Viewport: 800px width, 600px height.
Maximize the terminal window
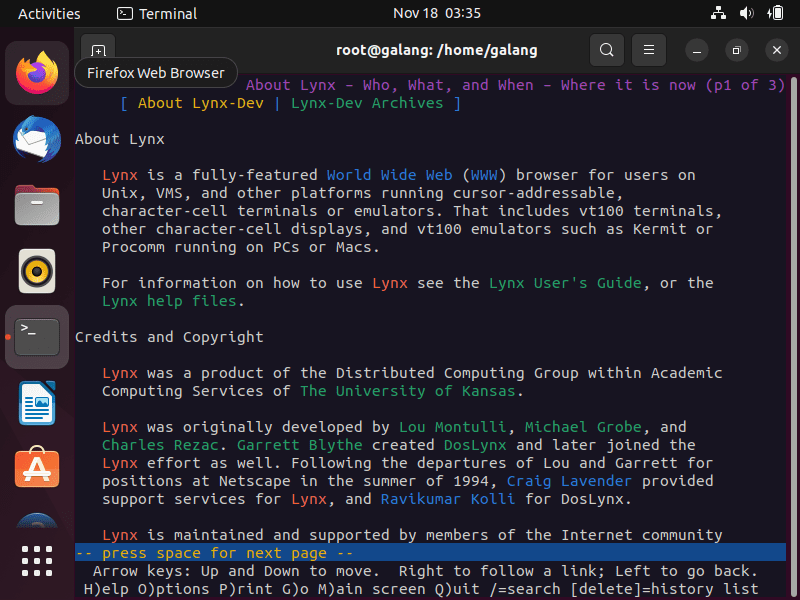pyautogui.click(x=736, y=50)
